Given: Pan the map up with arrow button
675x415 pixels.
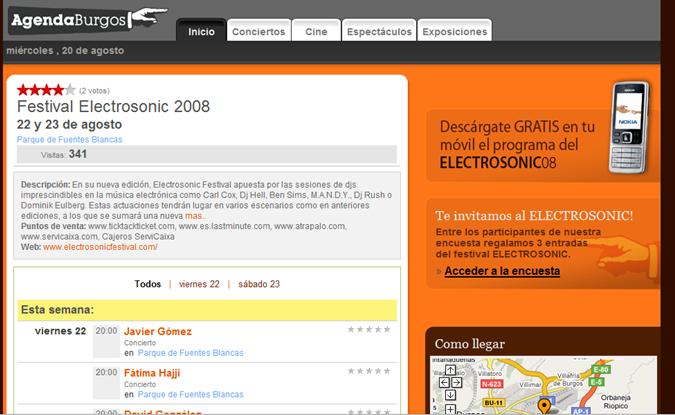Looking at the screenshot, I should click(x=450, y=370).
